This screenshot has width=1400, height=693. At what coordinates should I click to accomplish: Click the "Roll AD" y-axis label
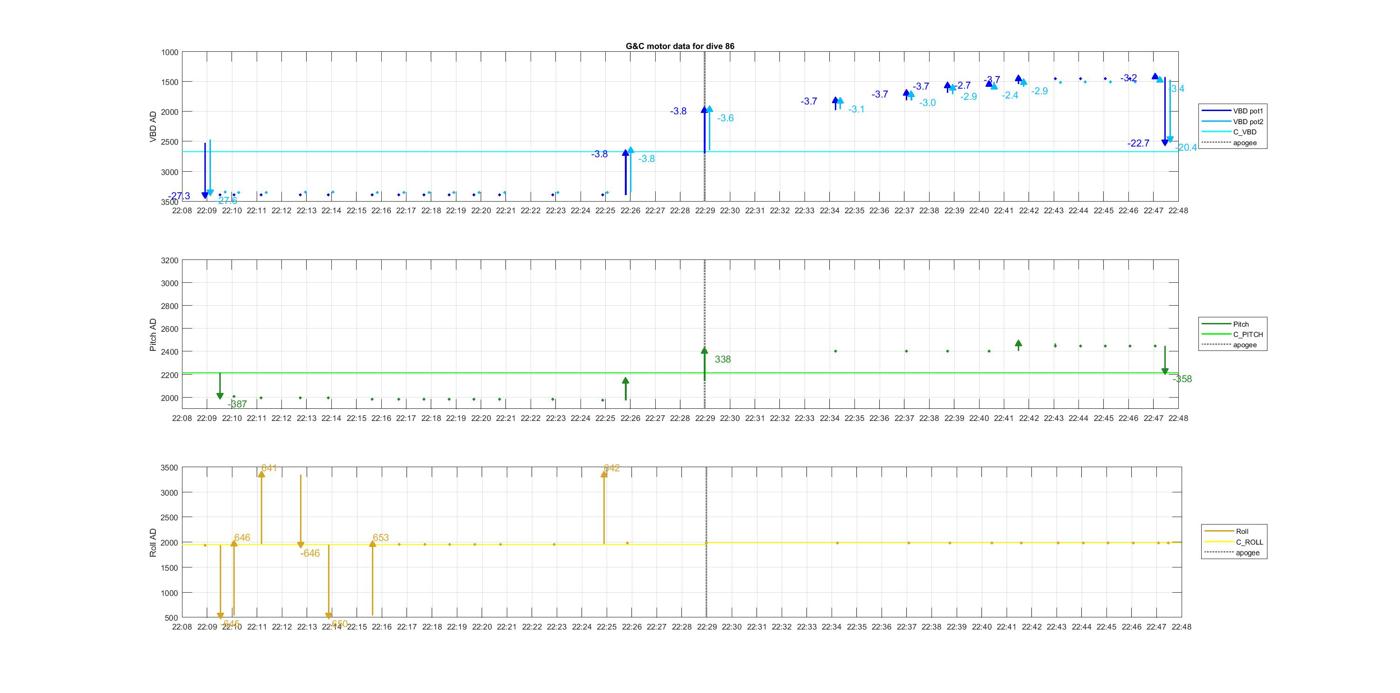154,543
